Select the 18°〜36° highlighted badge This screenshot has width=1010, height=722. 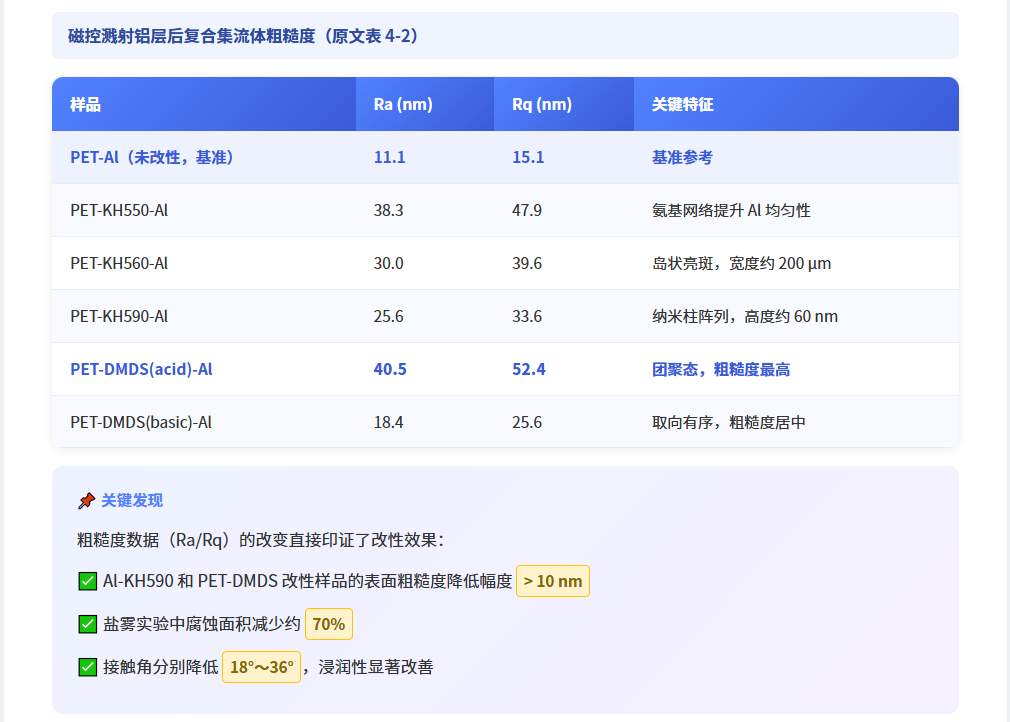[260, 666]
